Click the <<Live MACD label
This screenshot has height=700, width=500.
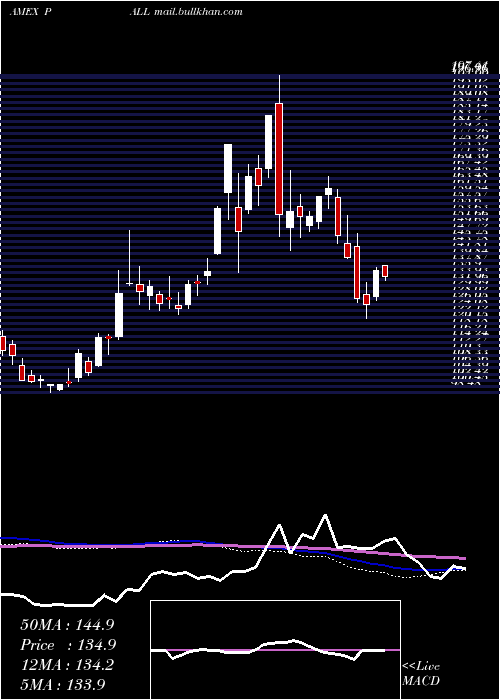pyautogui.click(x=421, y=674)
